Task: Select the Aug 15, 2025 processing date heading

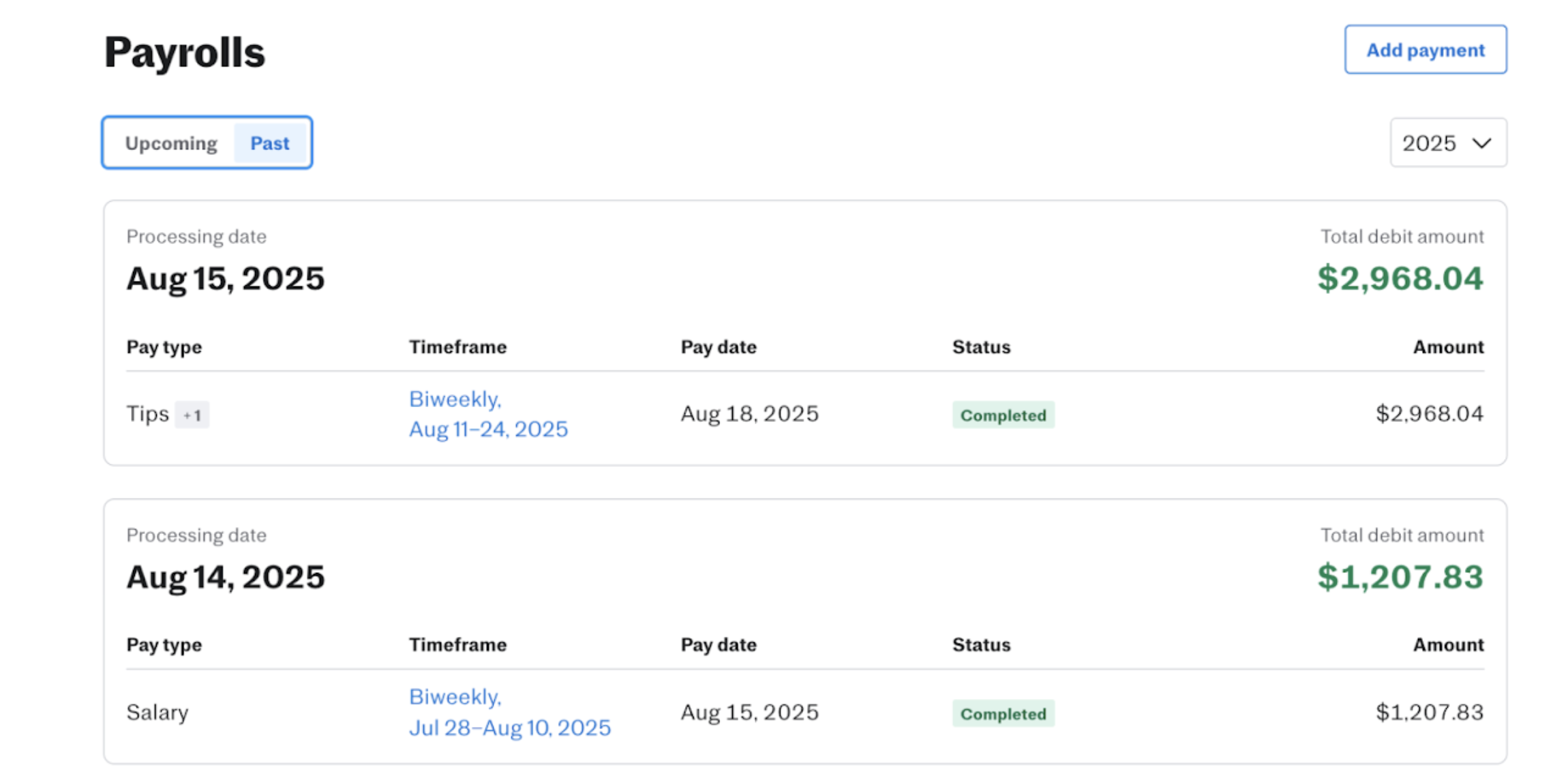Action: tap(225, 278)
